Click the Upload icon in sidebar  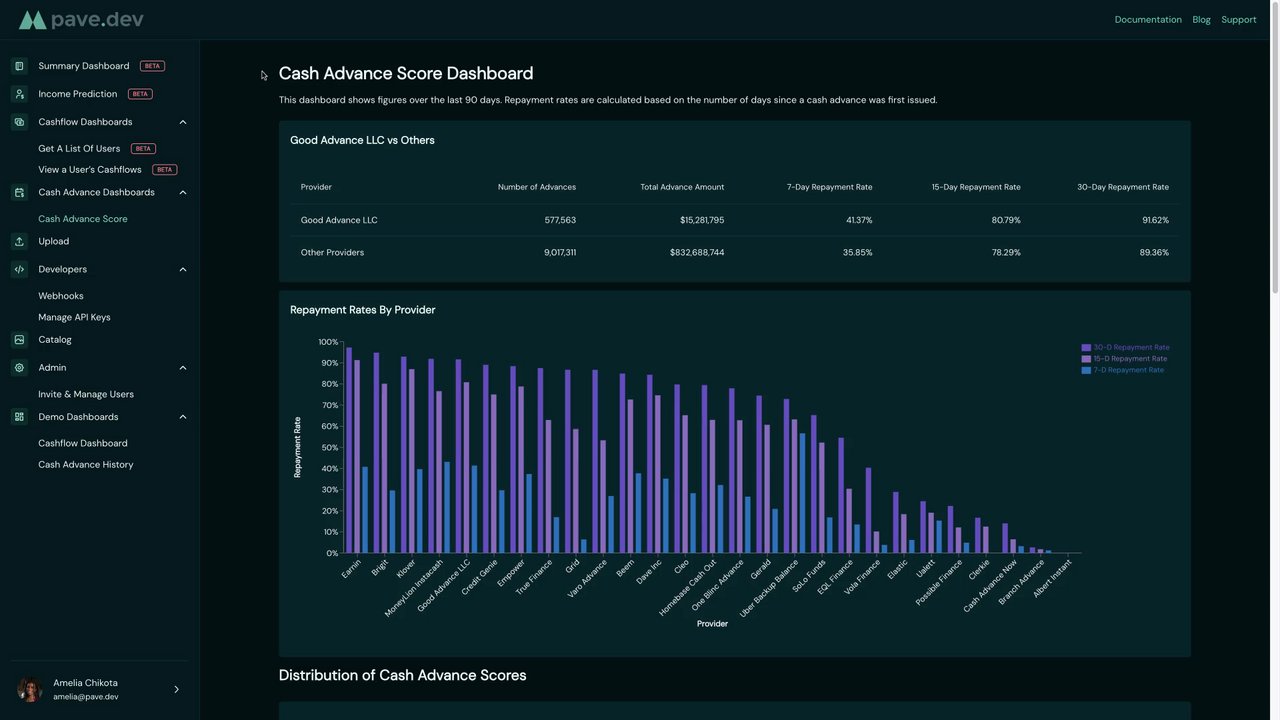point(19,241)
